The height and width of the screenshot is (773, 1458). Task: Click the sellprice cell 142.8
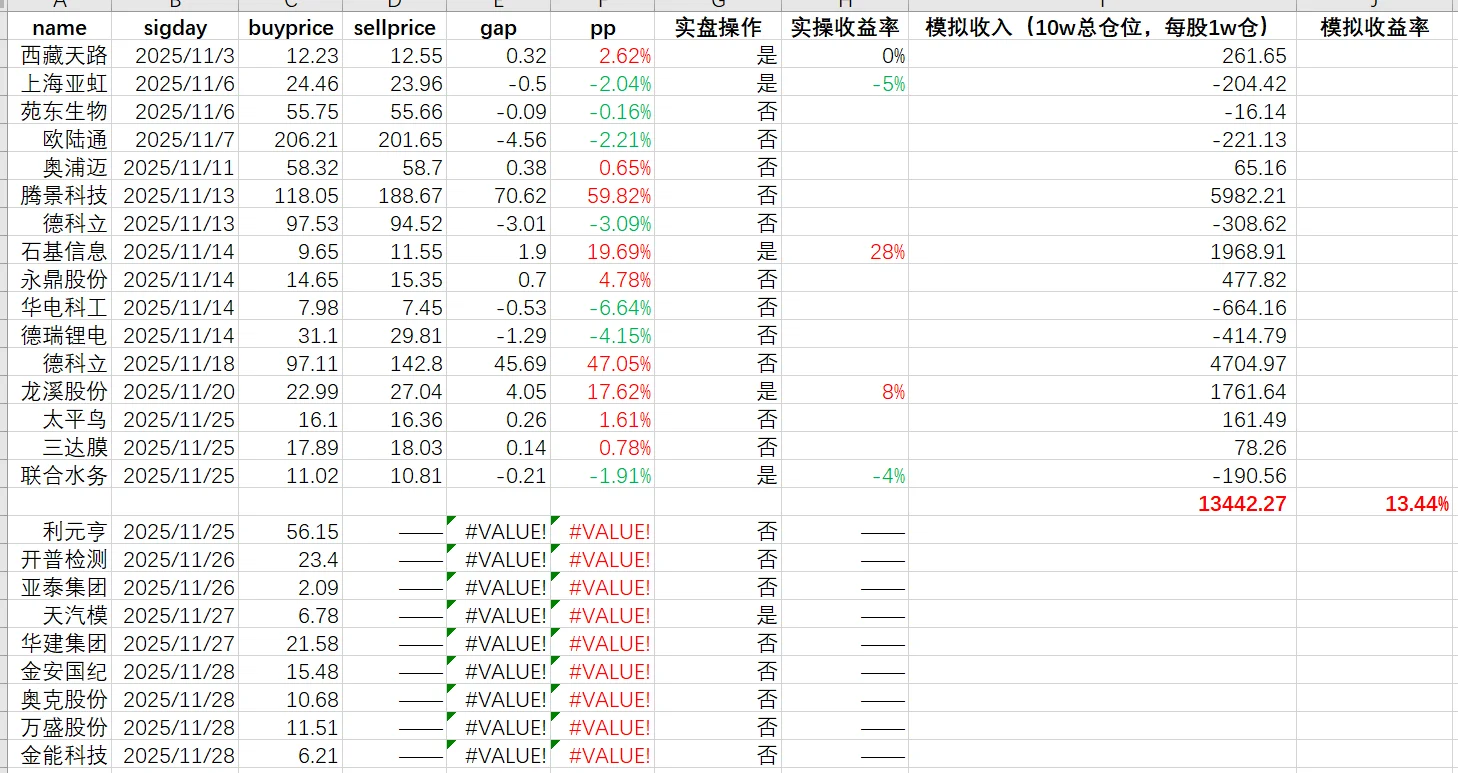pyautogui.click(x=394, y=363)
